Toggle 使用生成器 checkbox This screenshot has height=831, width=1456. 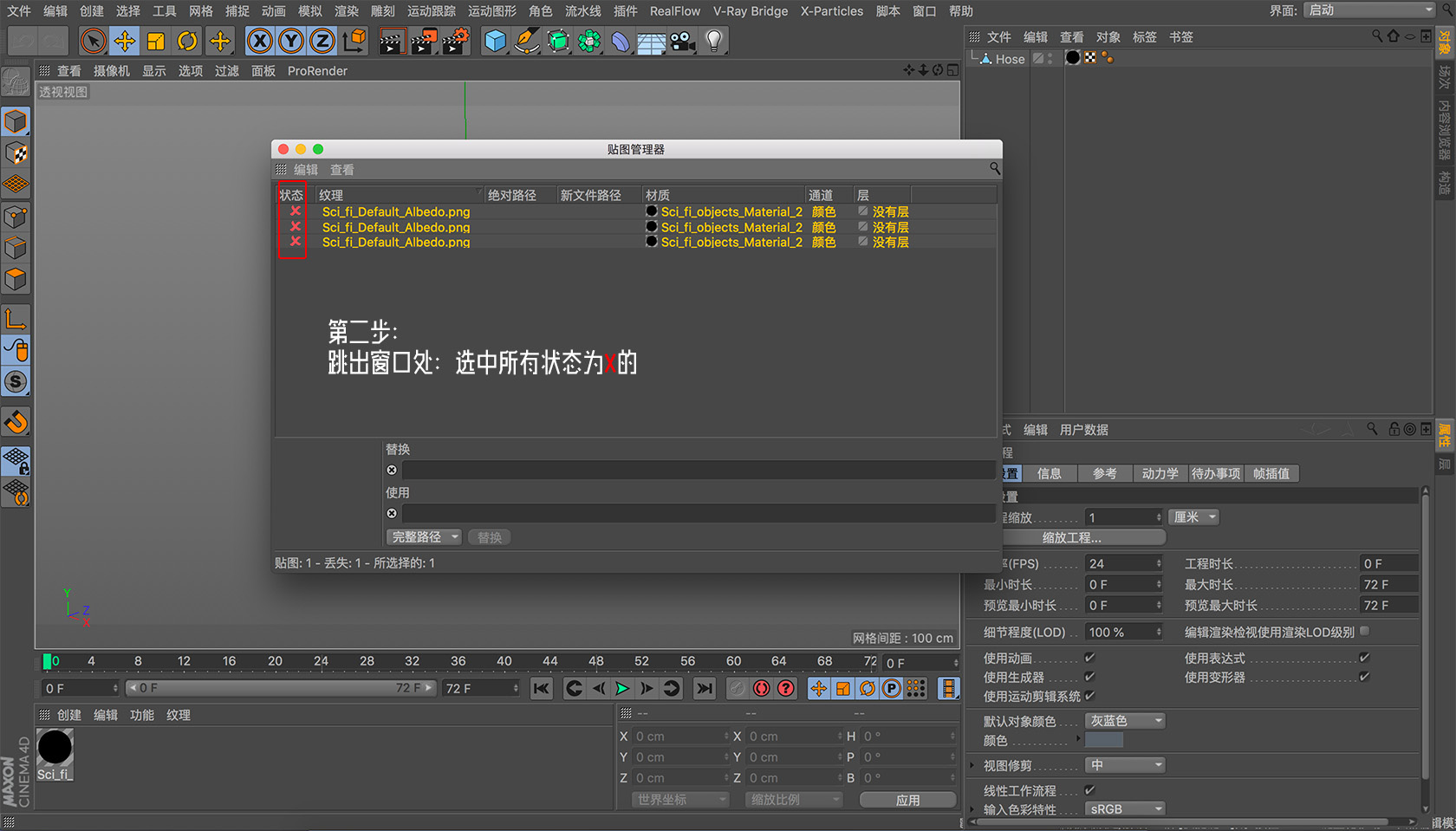tap(1089, 676)
